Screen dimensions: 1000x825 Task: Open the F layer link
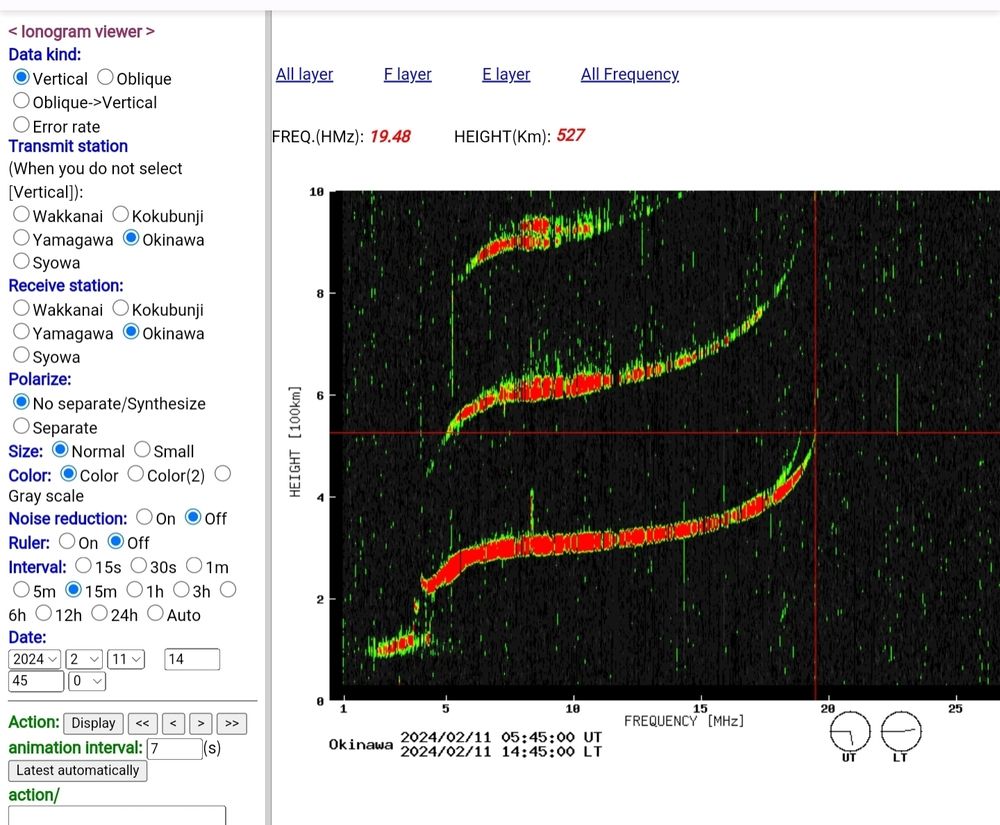407,74
